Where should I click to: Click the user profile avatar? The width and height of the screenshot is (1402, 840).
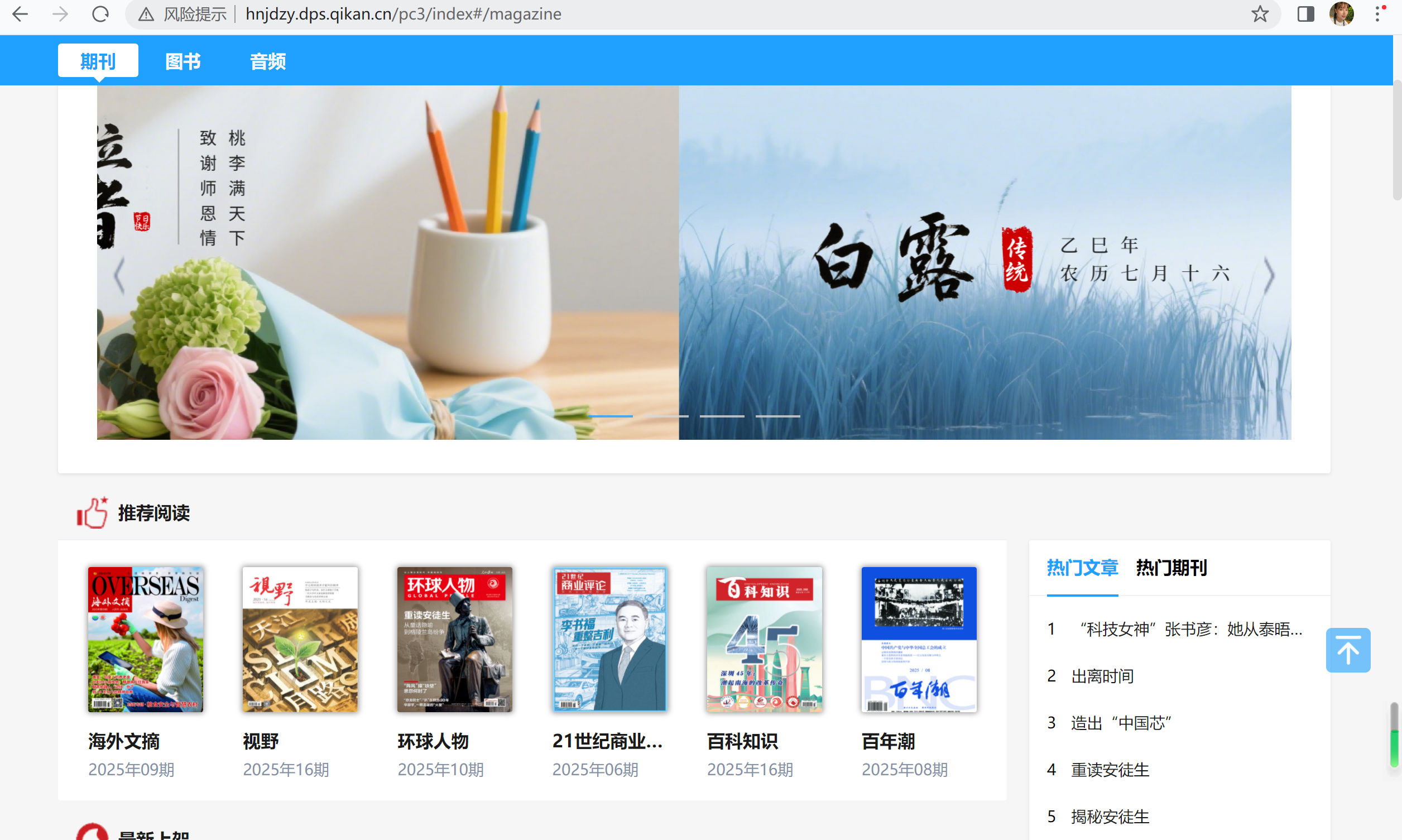(x=1341, y=14)
